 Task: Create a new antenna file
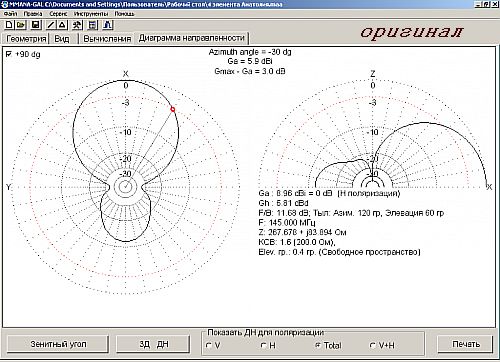point(9,25)
